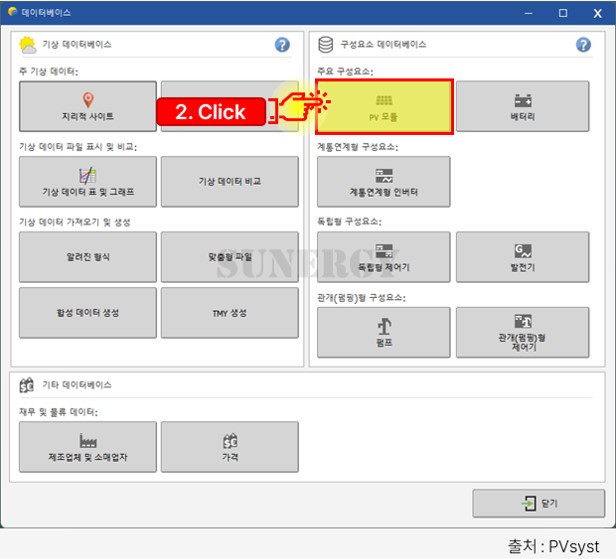Click the 독립형 구성요소: label
The height and width of the screenshot is (559, 616).
click(x=349, y=222)
